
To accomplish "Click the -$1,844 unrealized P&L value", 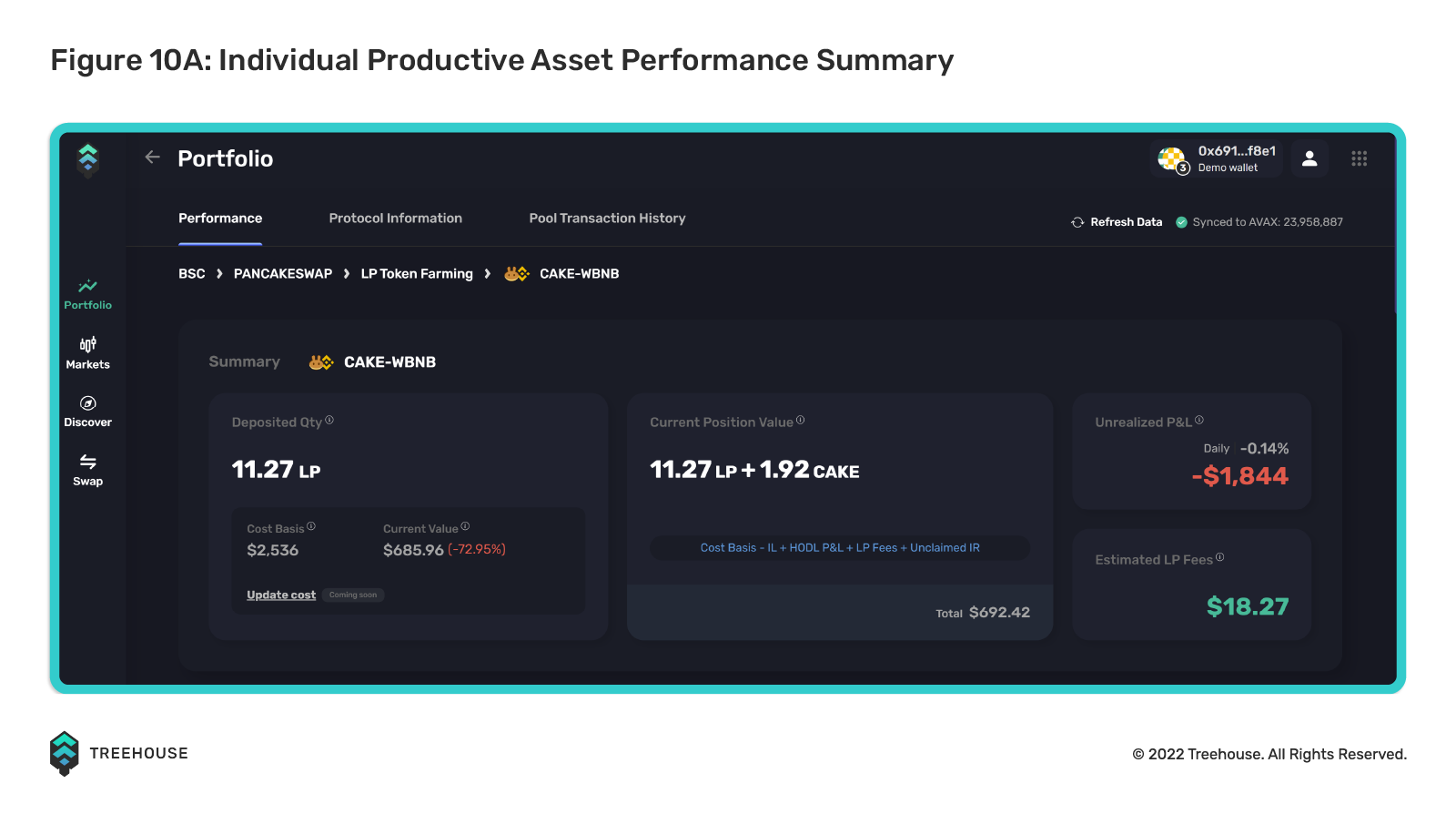I will pos(1240,476).
